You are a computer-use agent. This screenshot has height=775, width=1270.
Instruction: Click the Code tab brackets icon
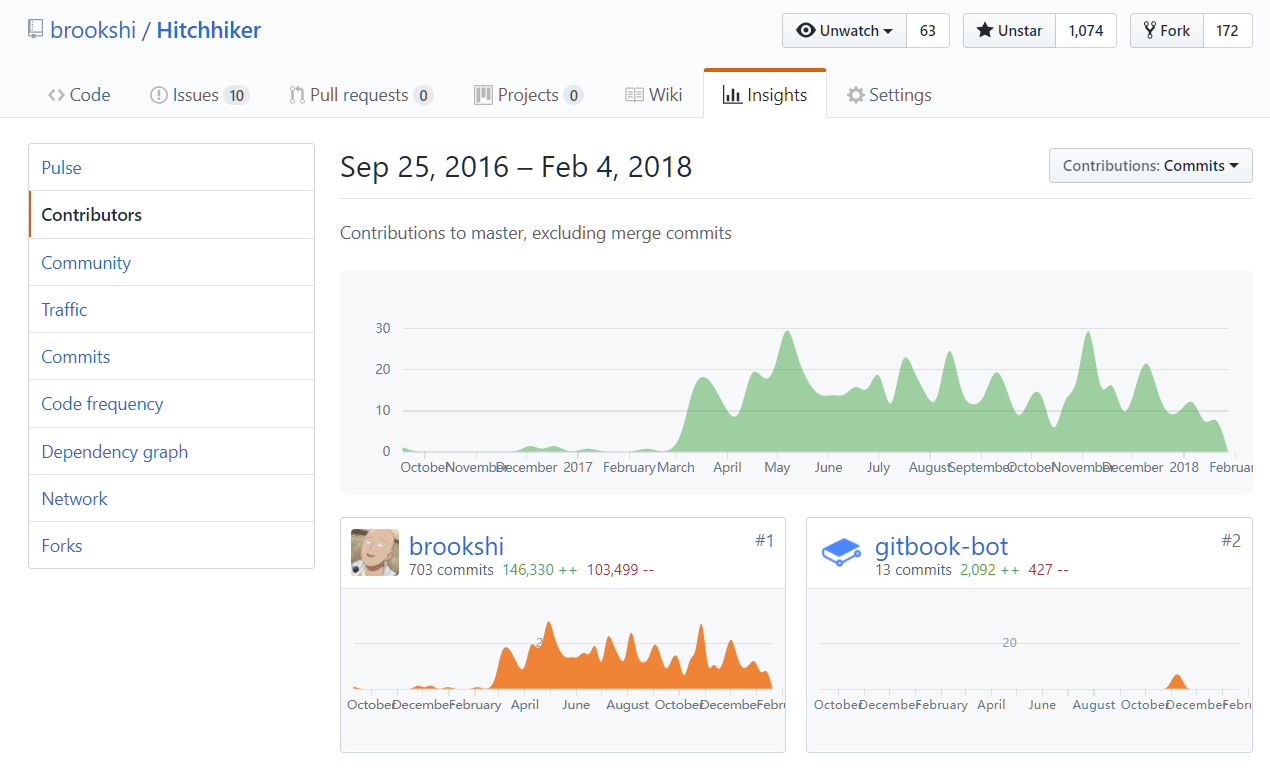[x=57, y=95]
